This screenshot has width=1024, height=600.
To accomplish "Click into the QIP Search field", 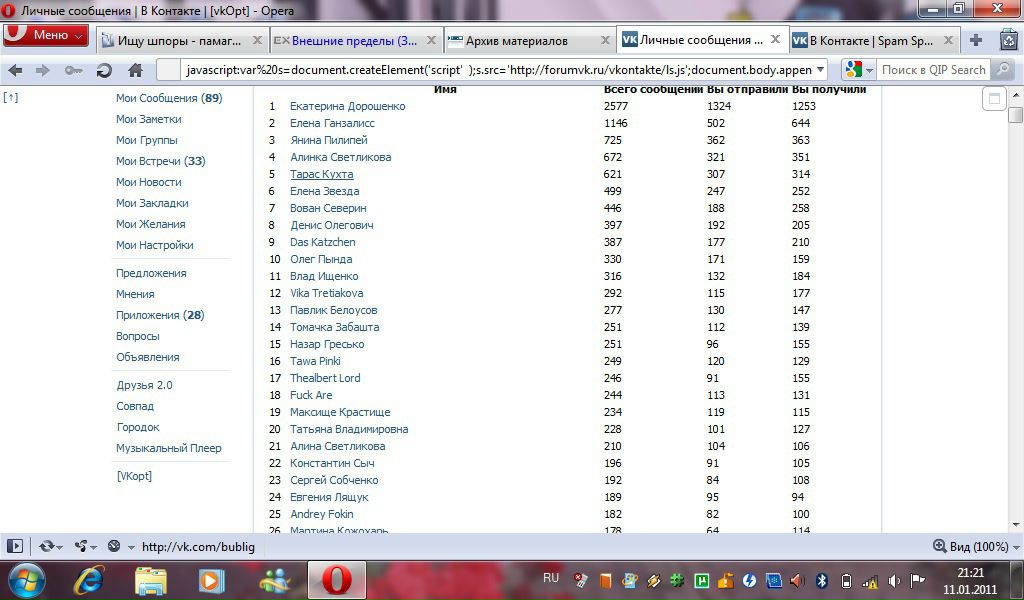I will [932, 70].
